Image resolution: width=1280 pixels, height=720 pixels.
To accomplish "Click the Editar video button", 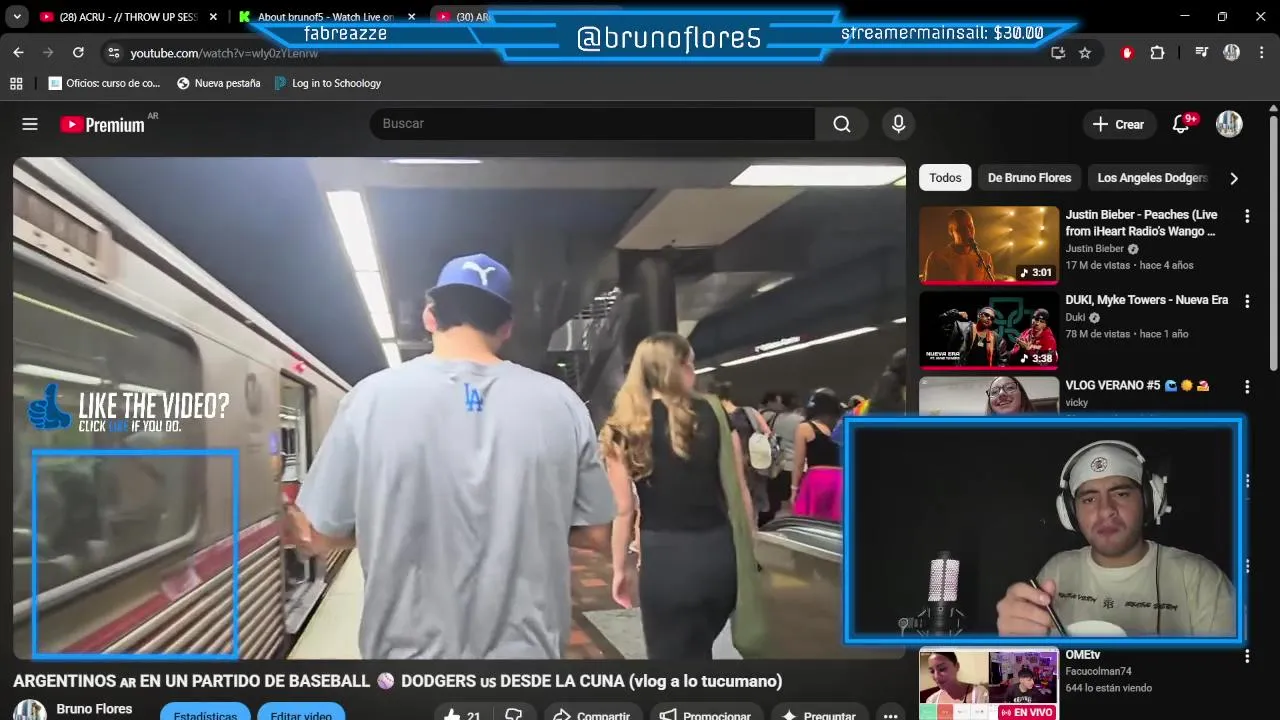I will click(x=301, y=713).
